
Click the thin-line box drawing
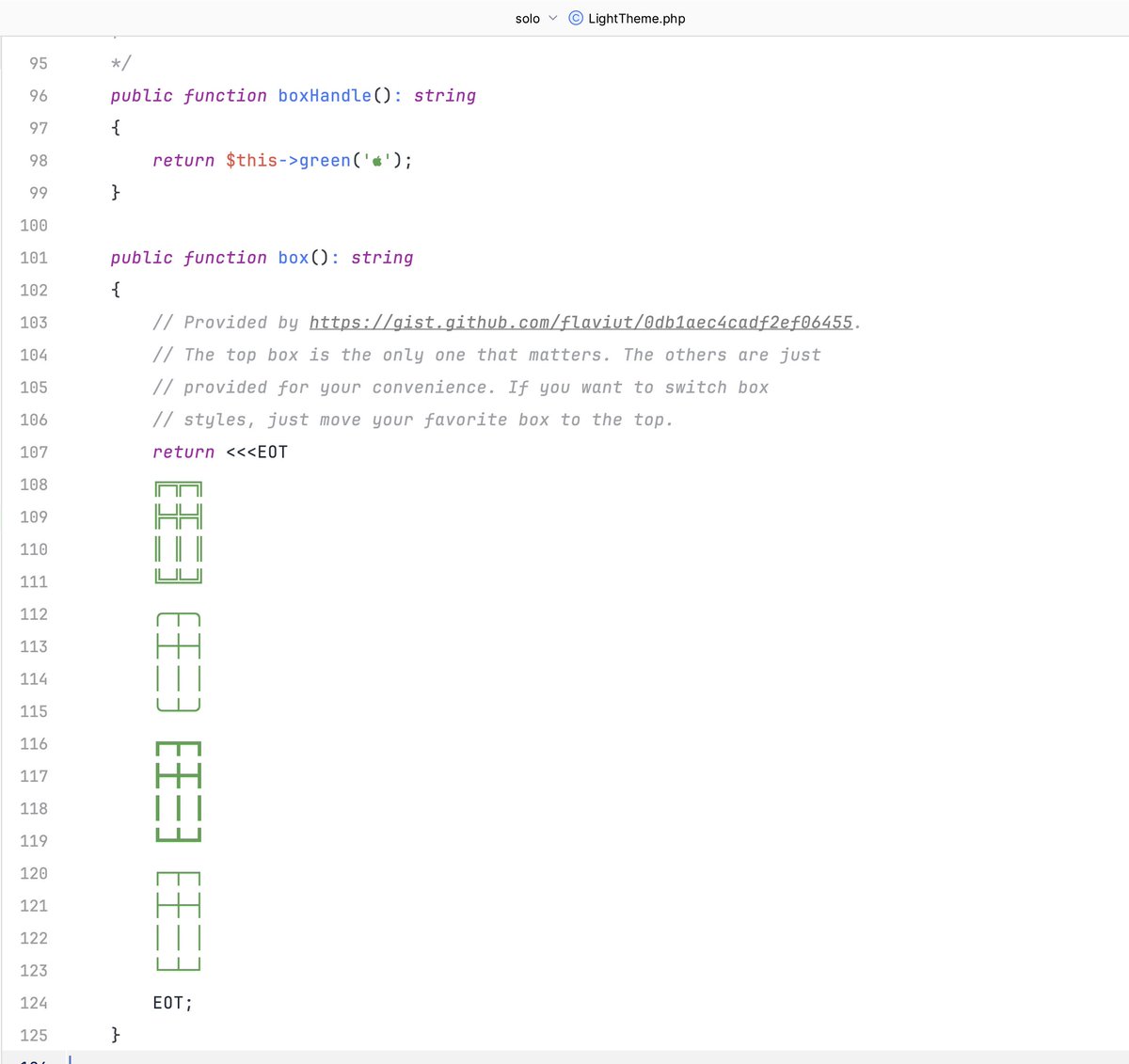click(x=179, y=921)
